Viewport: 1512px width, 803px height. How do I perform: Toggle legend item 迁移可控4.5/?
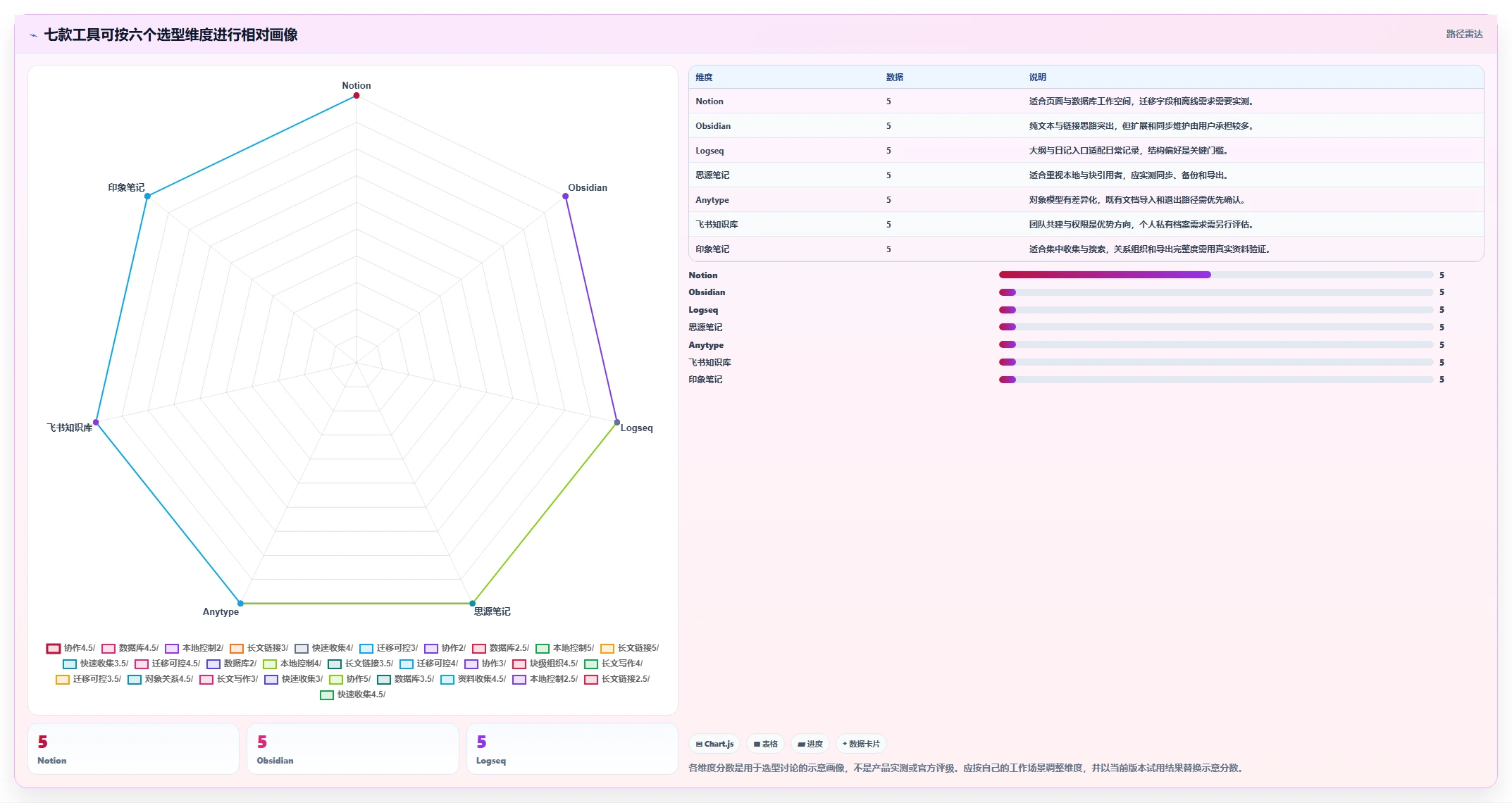167,664
